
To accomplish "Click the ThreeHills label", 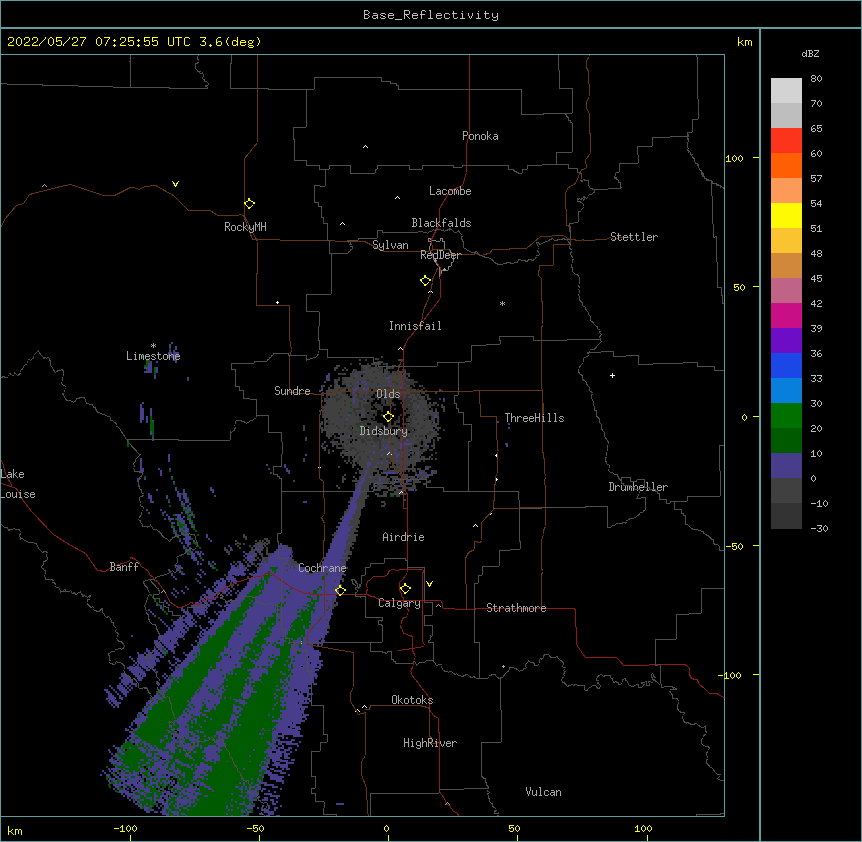I will coord(534,418).
